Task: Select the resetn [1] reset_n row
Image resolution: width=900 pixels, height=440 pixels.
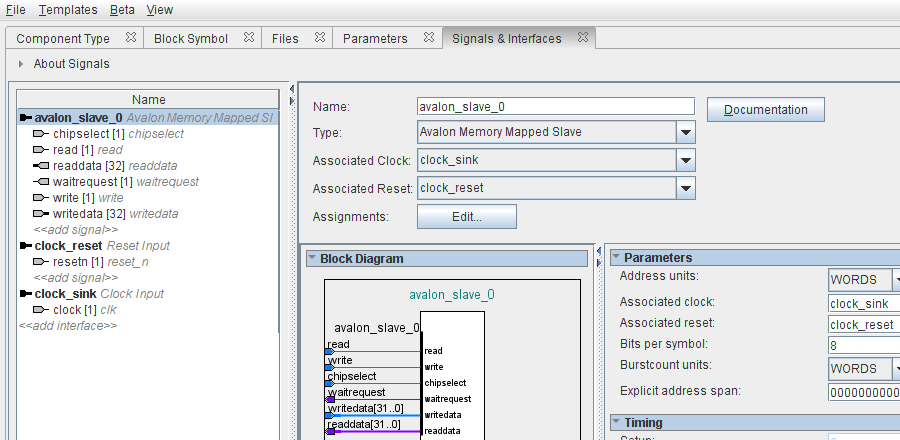Action: (149, 262)
